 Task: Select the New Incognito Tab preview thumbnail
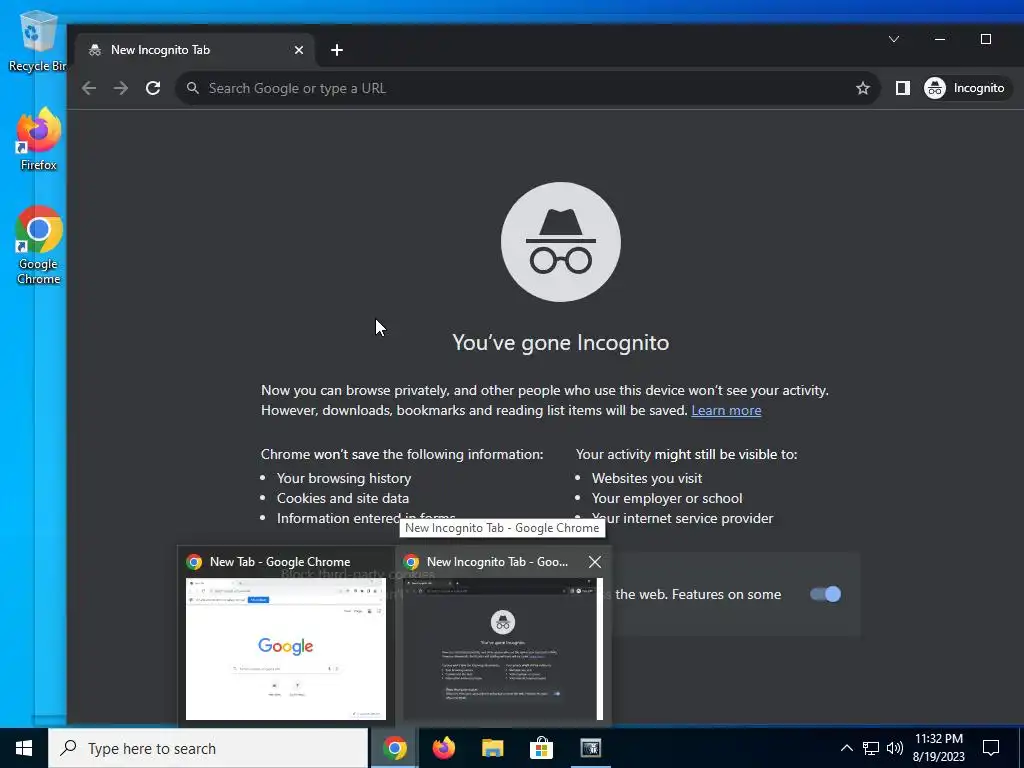coord(503,648)
